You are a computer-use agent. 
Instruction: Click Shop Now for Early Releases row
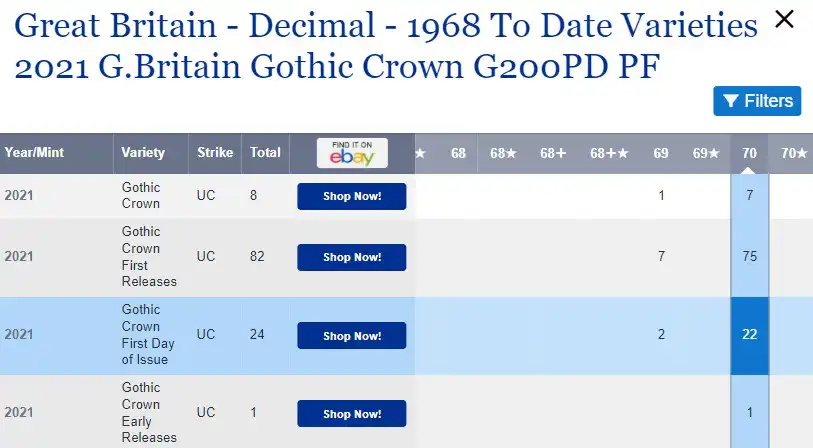point(352,414)
